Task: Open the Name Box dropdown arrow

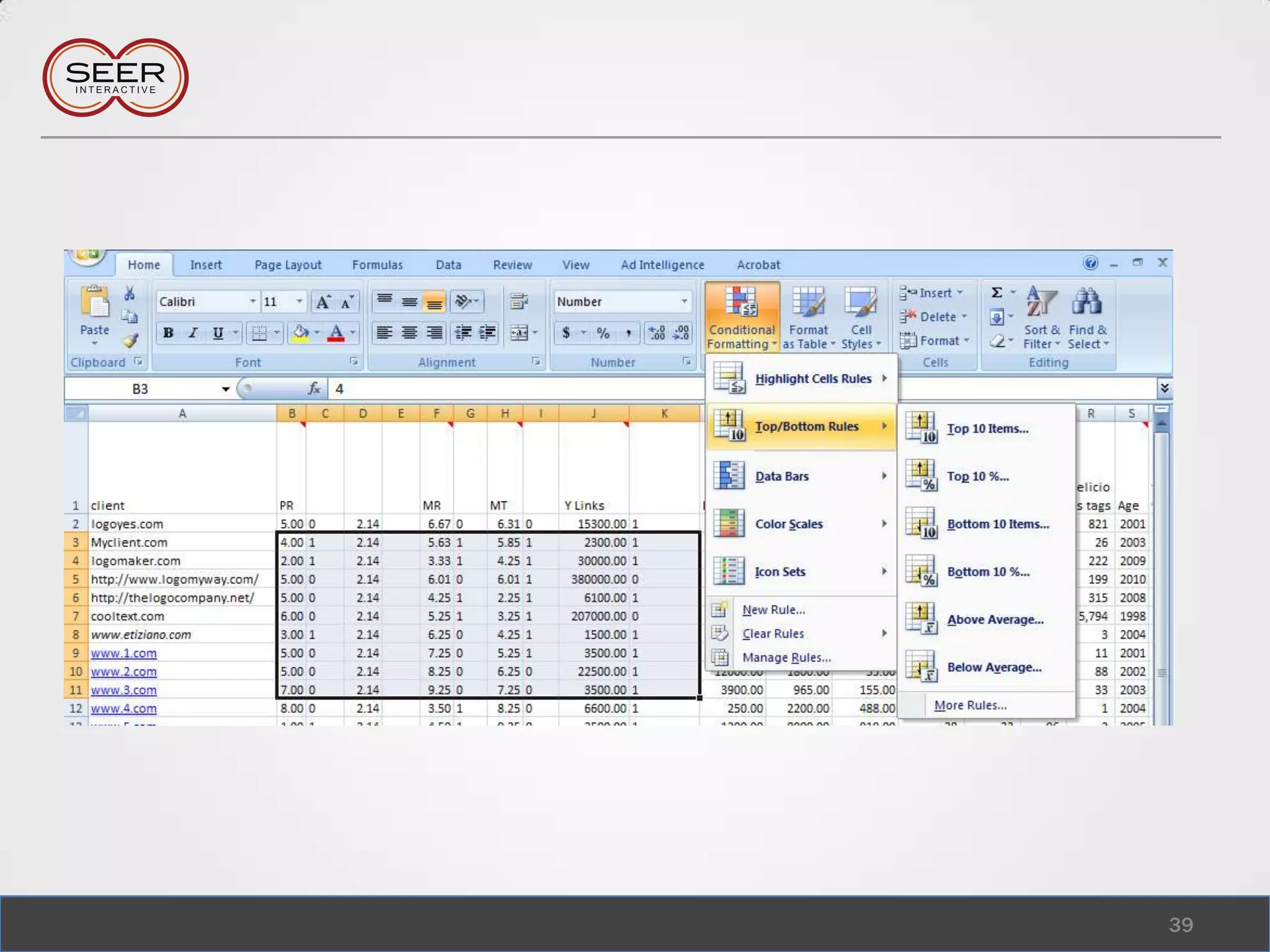Action: click(225, 389)
